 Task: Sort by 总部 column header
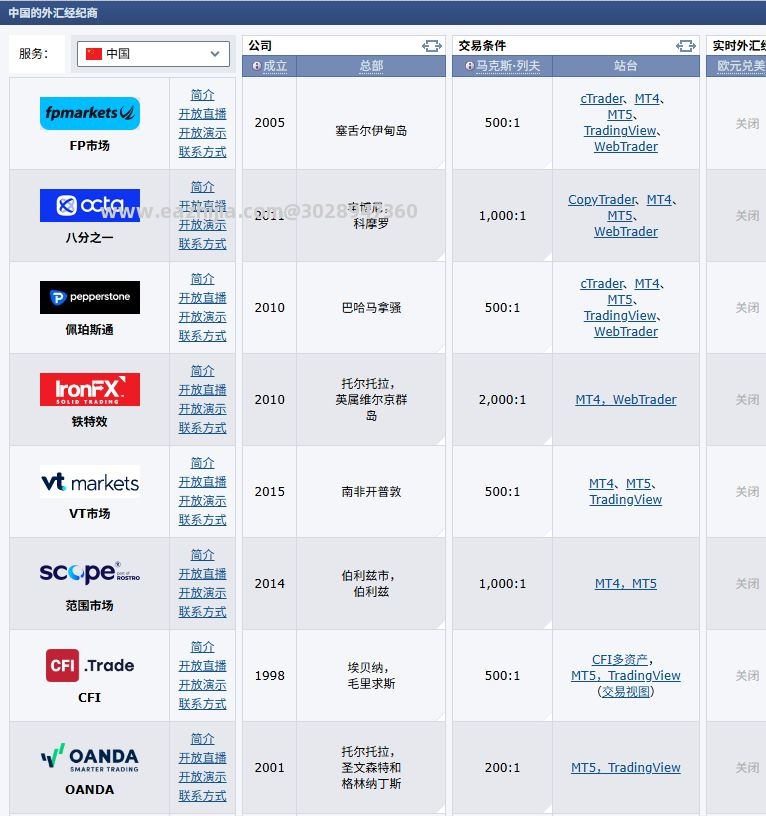point(371,66)
